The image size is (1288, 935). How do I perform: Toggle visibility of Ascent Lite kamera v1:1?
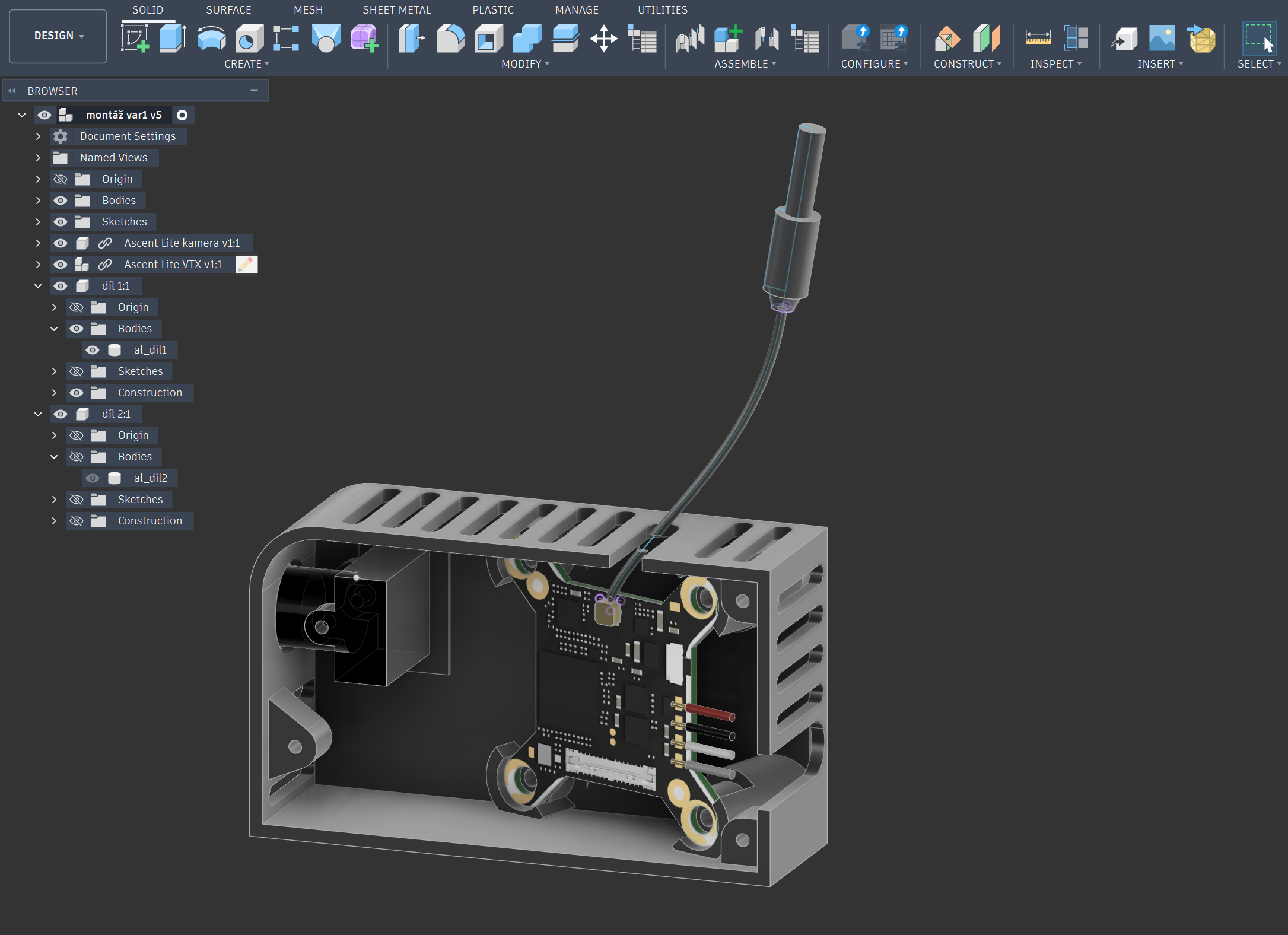coord(61,243)
